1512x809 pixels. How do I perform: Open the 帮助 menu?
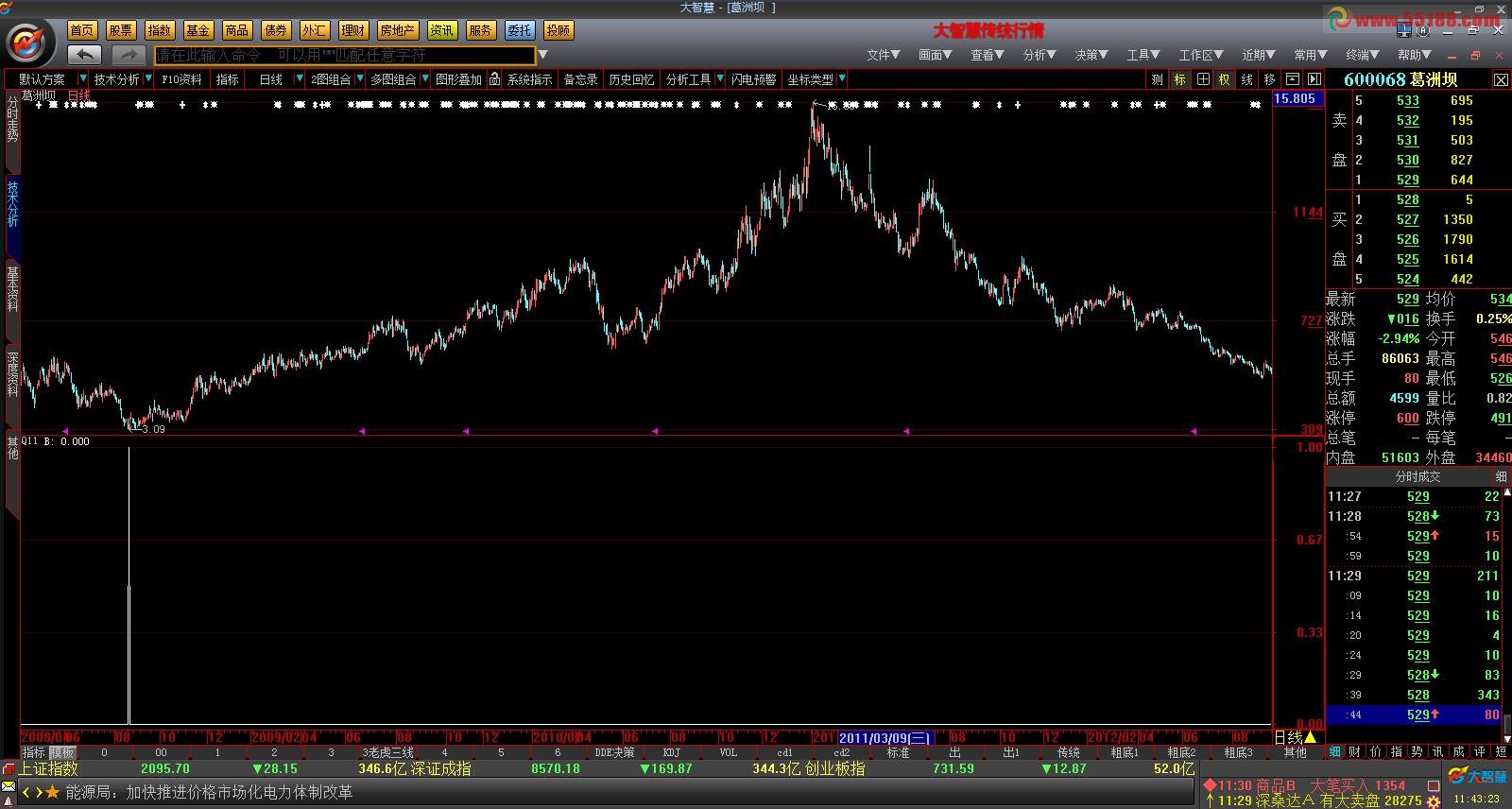point(1414,55)
